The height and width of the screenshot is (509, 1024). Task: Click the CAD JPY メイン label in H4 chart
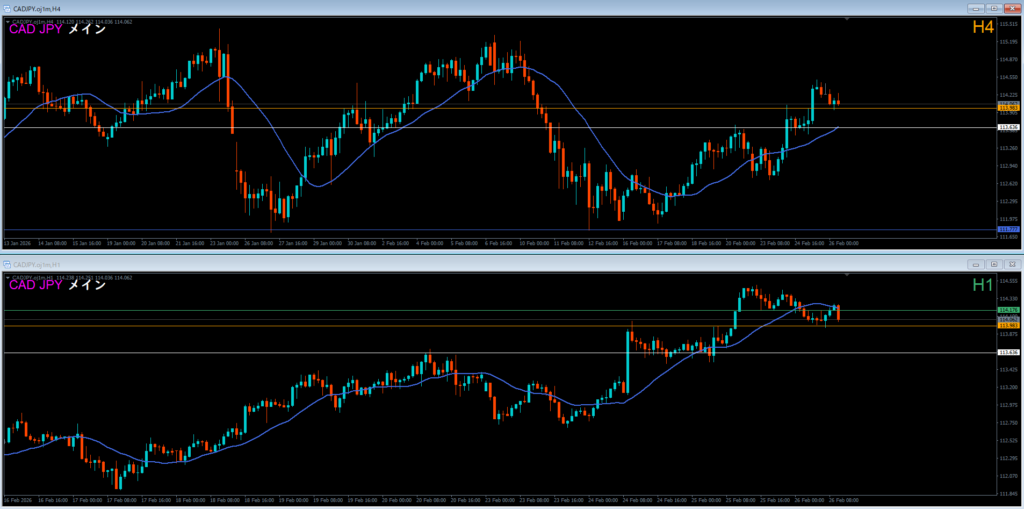(57, 30)
